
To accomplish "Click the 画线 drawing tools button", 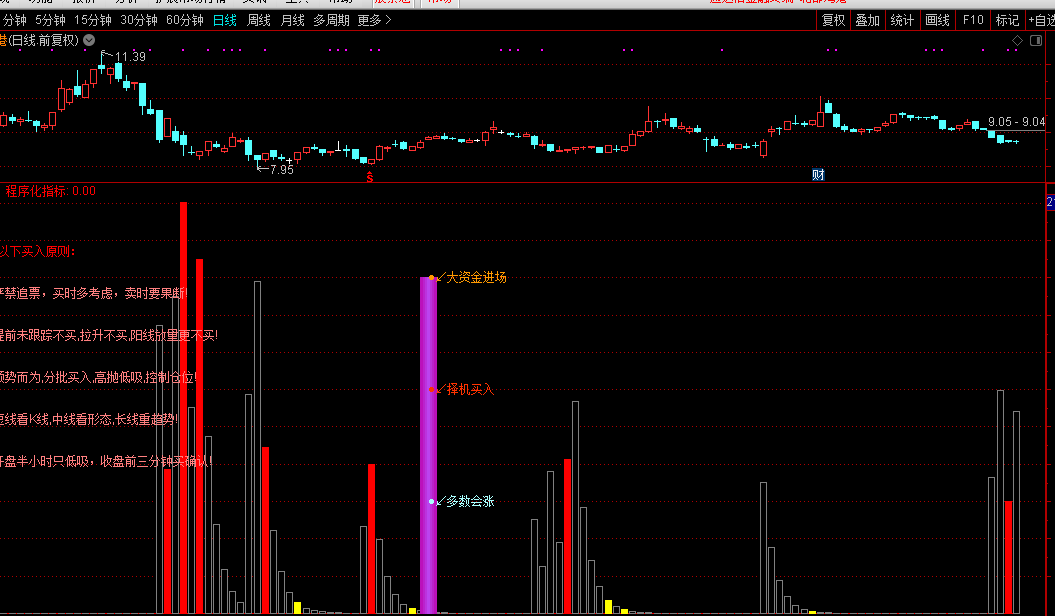I will 937,20.
